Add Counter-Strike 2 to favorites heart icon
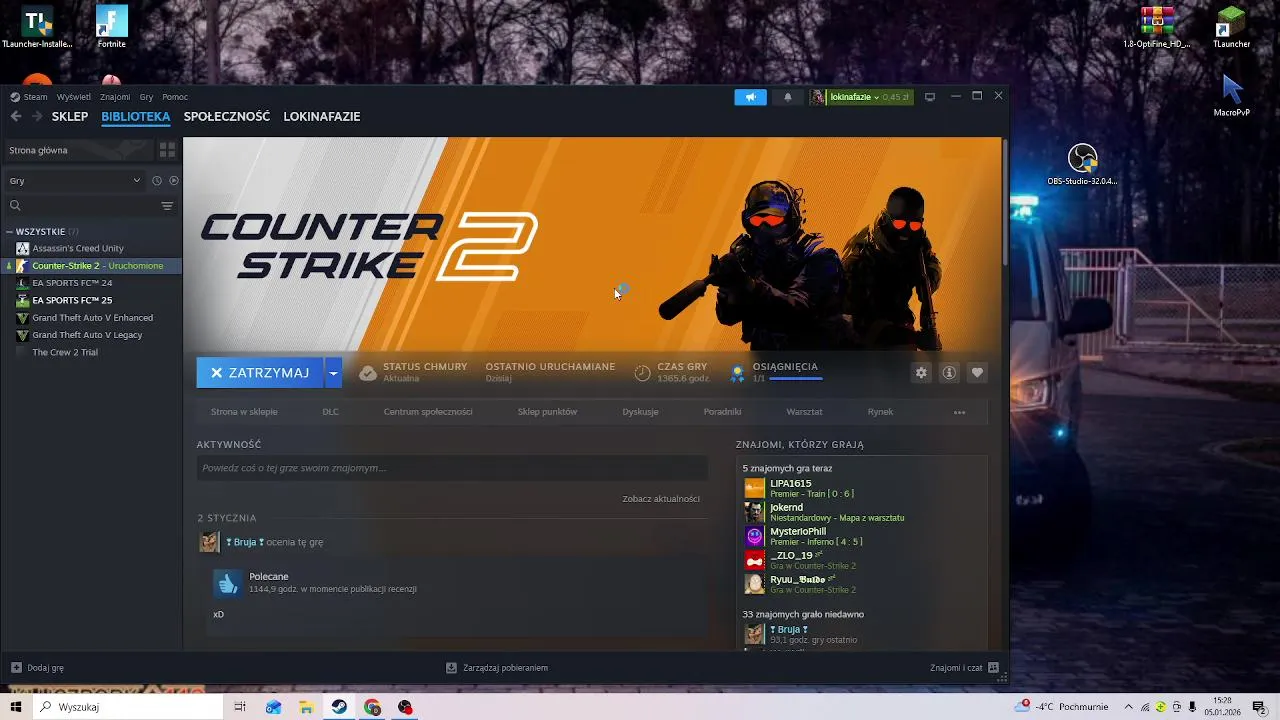The image size is (1280, 720). pos(977,373)
